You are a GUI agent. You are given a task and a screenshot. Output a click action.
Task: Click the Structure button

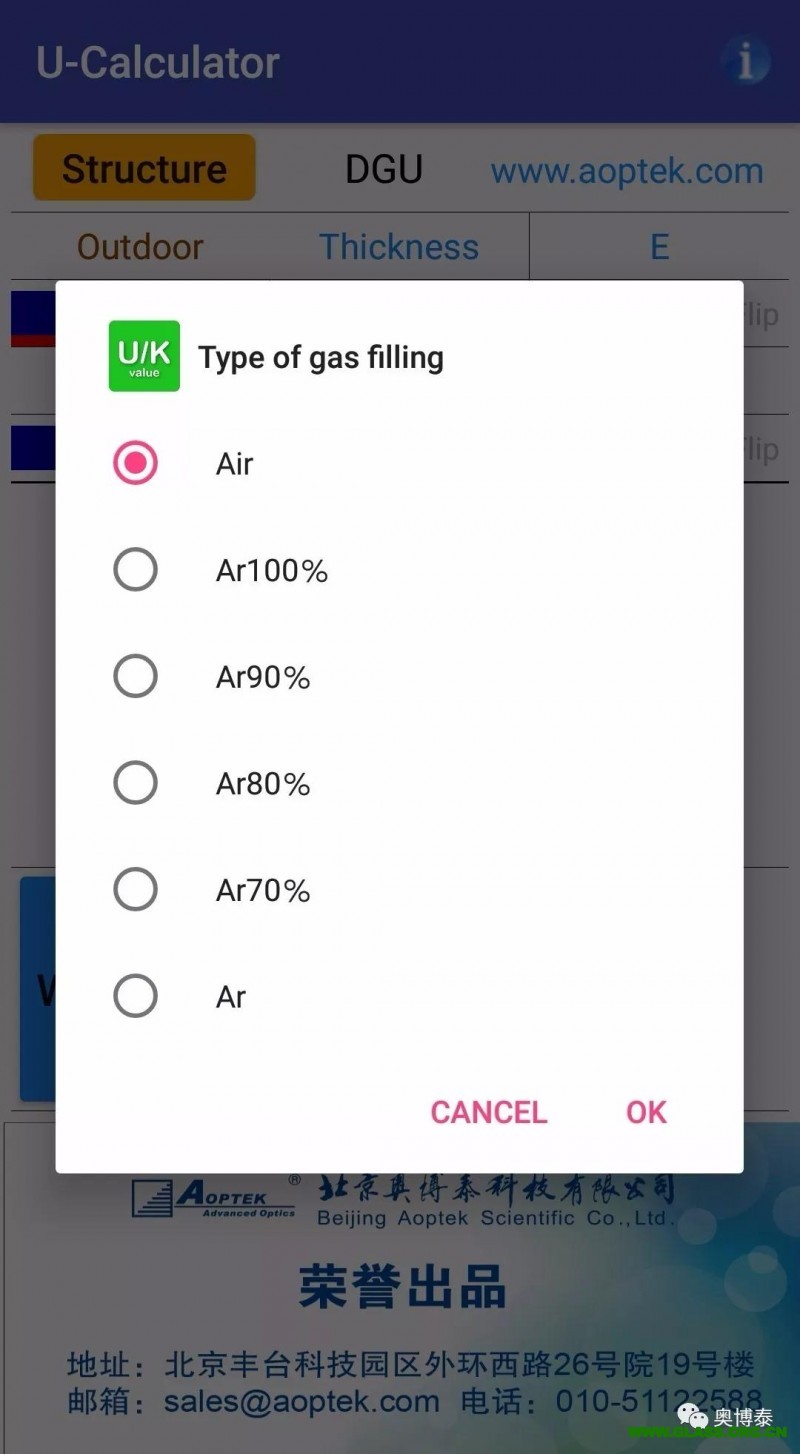click(x=144, y=168)
